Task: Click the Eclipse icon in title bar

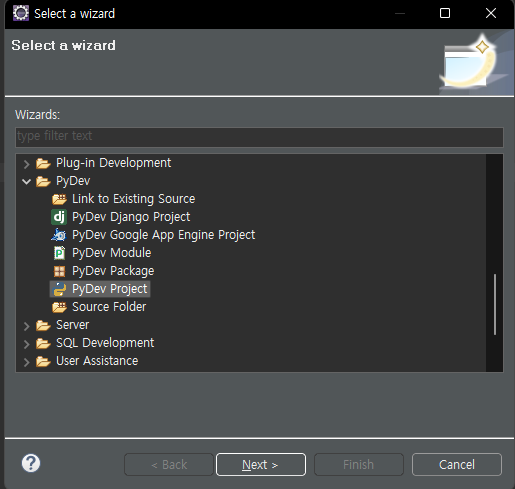Action: click(x=21, y=13)
